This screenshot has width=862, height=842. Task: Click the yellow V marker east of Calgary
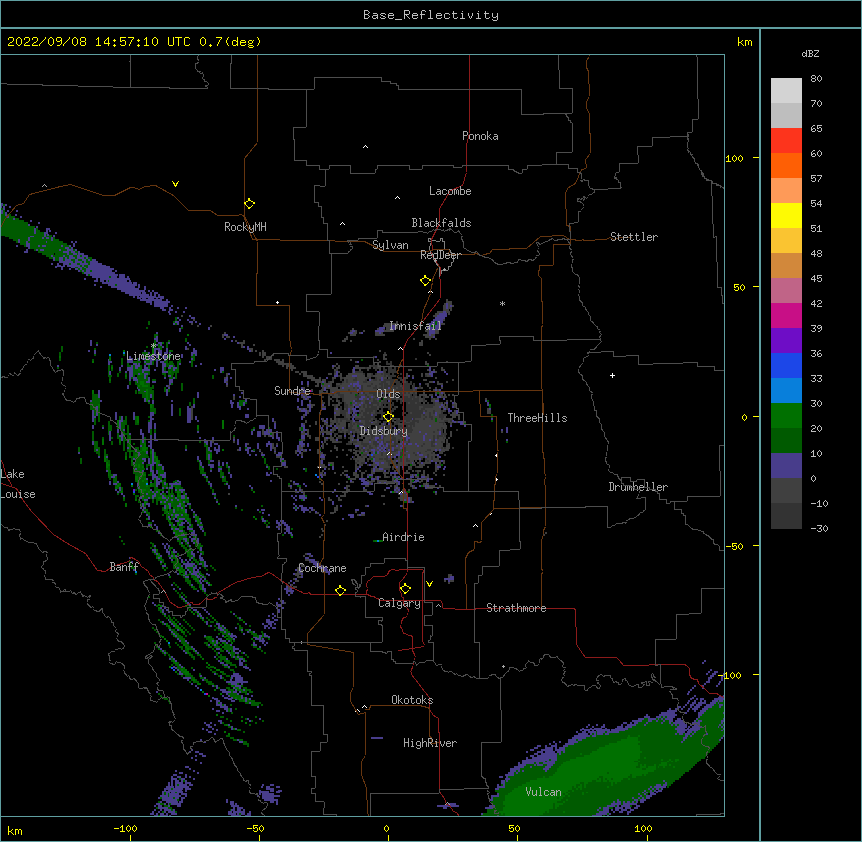coord(429,584)
